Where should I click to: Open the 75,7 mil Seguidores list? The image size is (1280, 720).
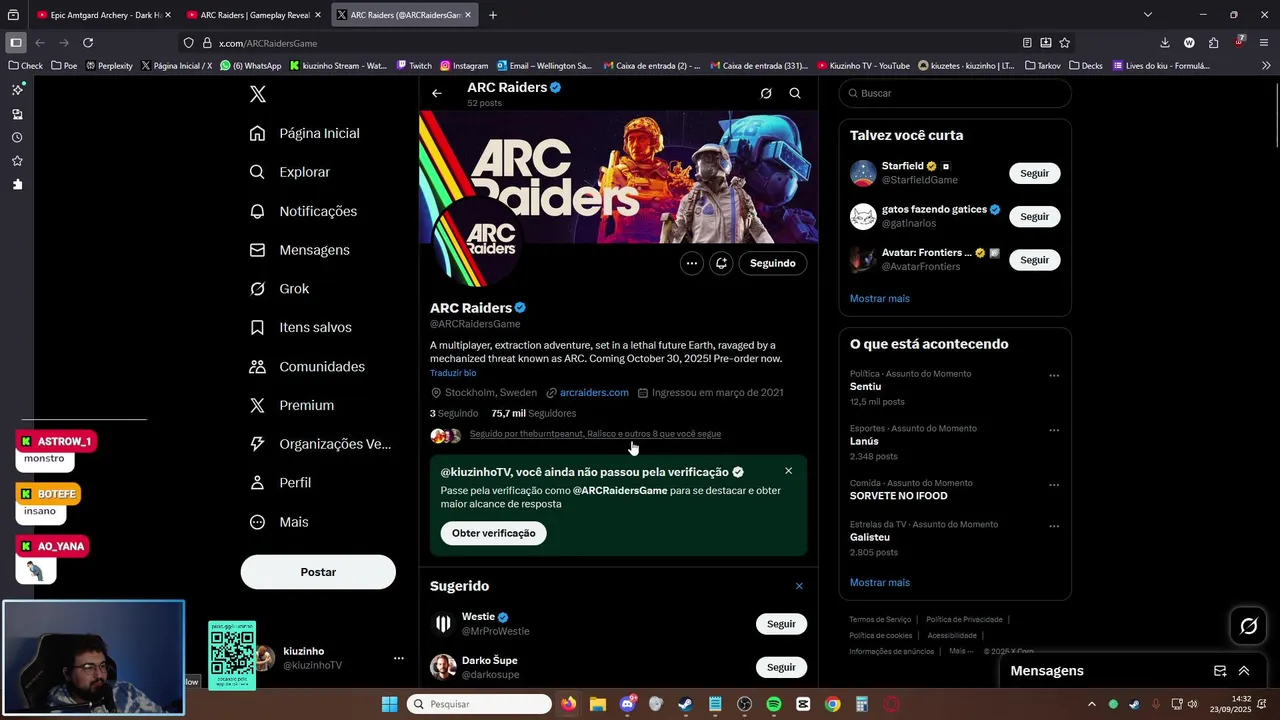[533, 413]
